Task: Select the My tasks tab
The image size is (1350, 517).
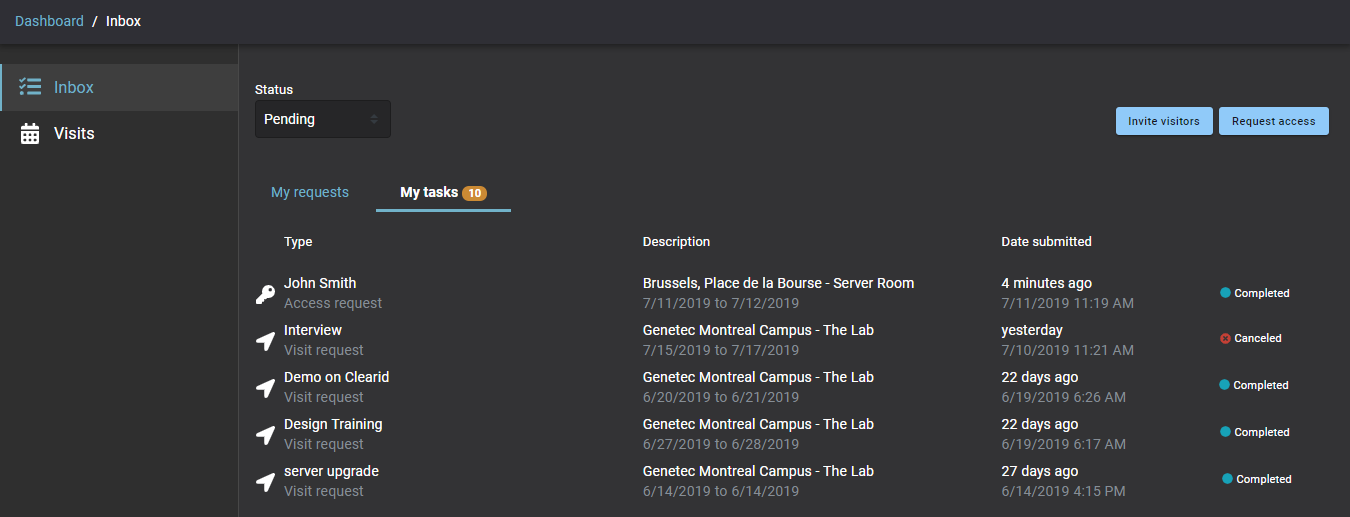Action: pyautogui.click(x=429, y=192)
